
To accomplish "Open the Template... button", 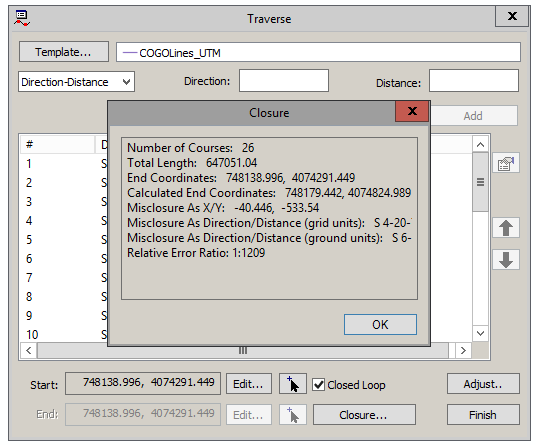I will pyautogui.click(x=64, y=52).
